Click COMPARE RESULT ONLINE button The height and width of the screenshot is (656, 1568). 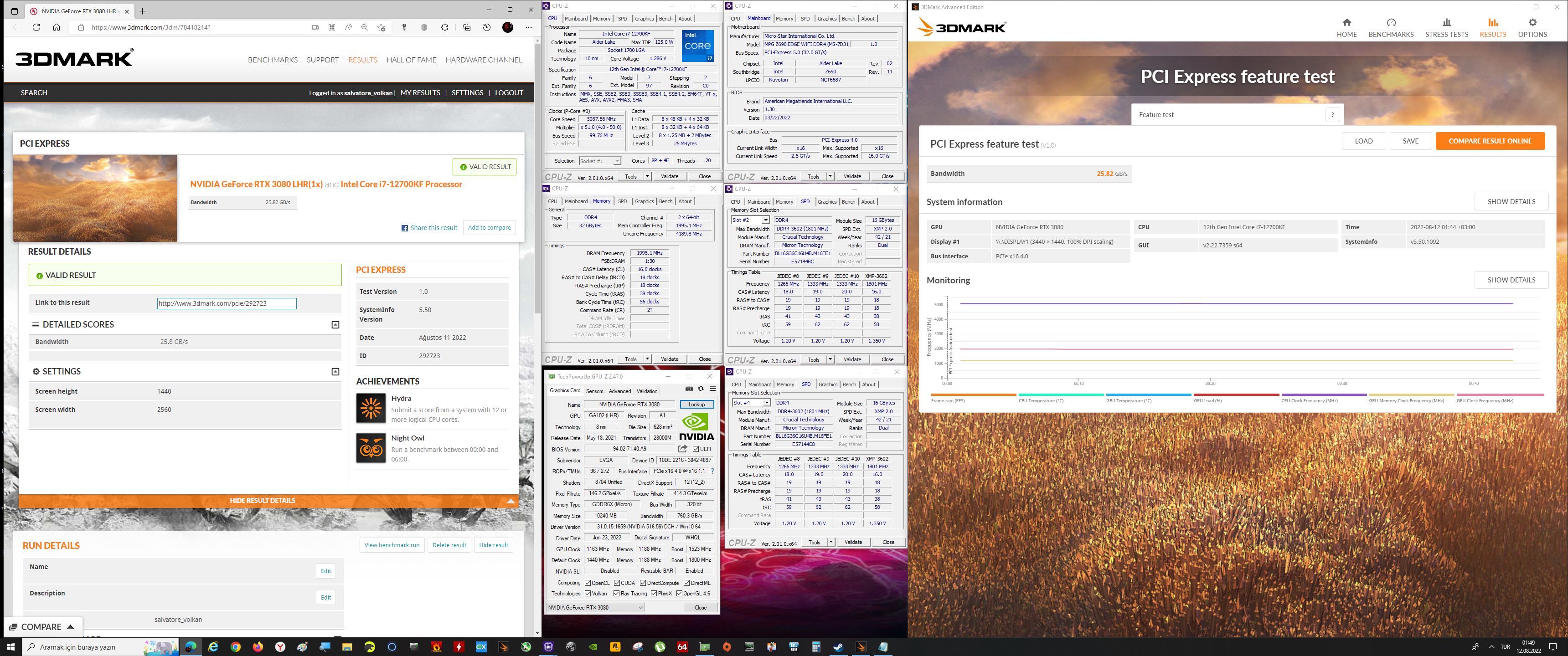point(1490,141)
